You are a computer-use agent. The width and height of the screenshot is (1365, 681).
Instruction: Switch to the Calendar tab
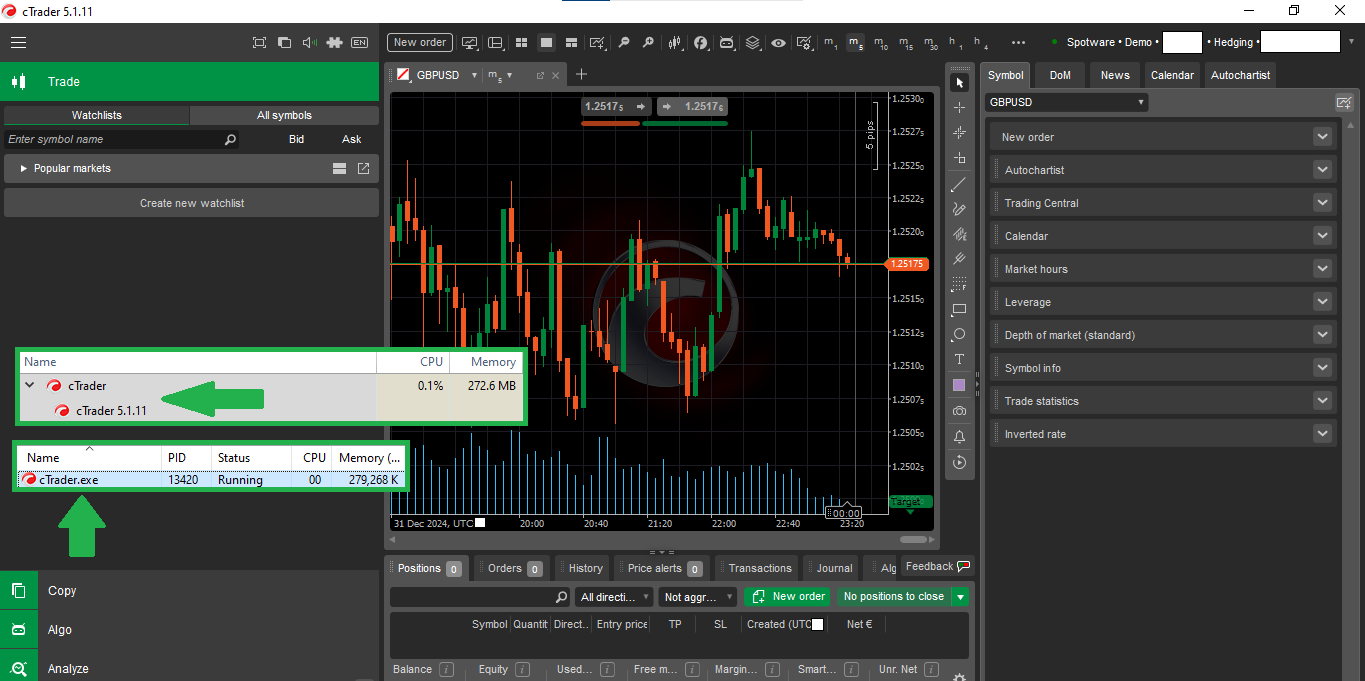(x=1172, y=75)
